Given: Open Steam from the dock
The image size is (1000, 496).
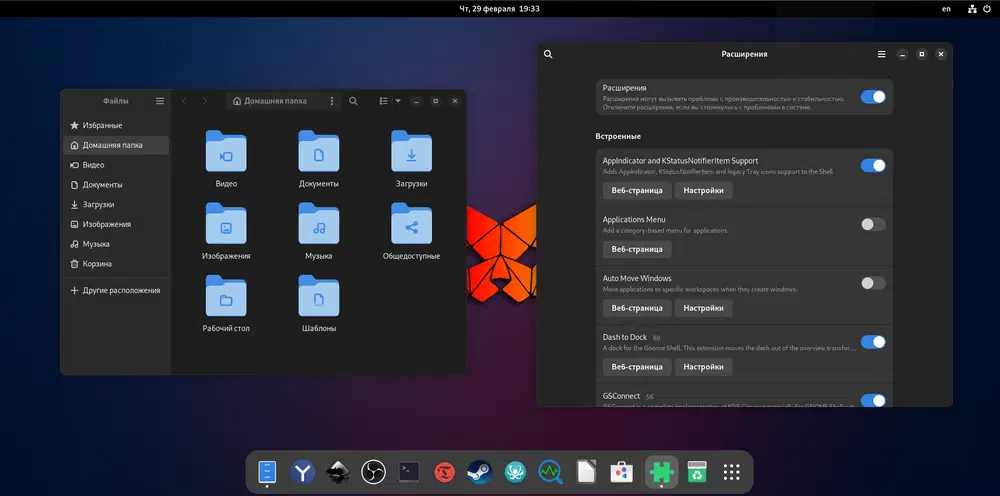Looking at the screenshot, I should coord(479,471).
